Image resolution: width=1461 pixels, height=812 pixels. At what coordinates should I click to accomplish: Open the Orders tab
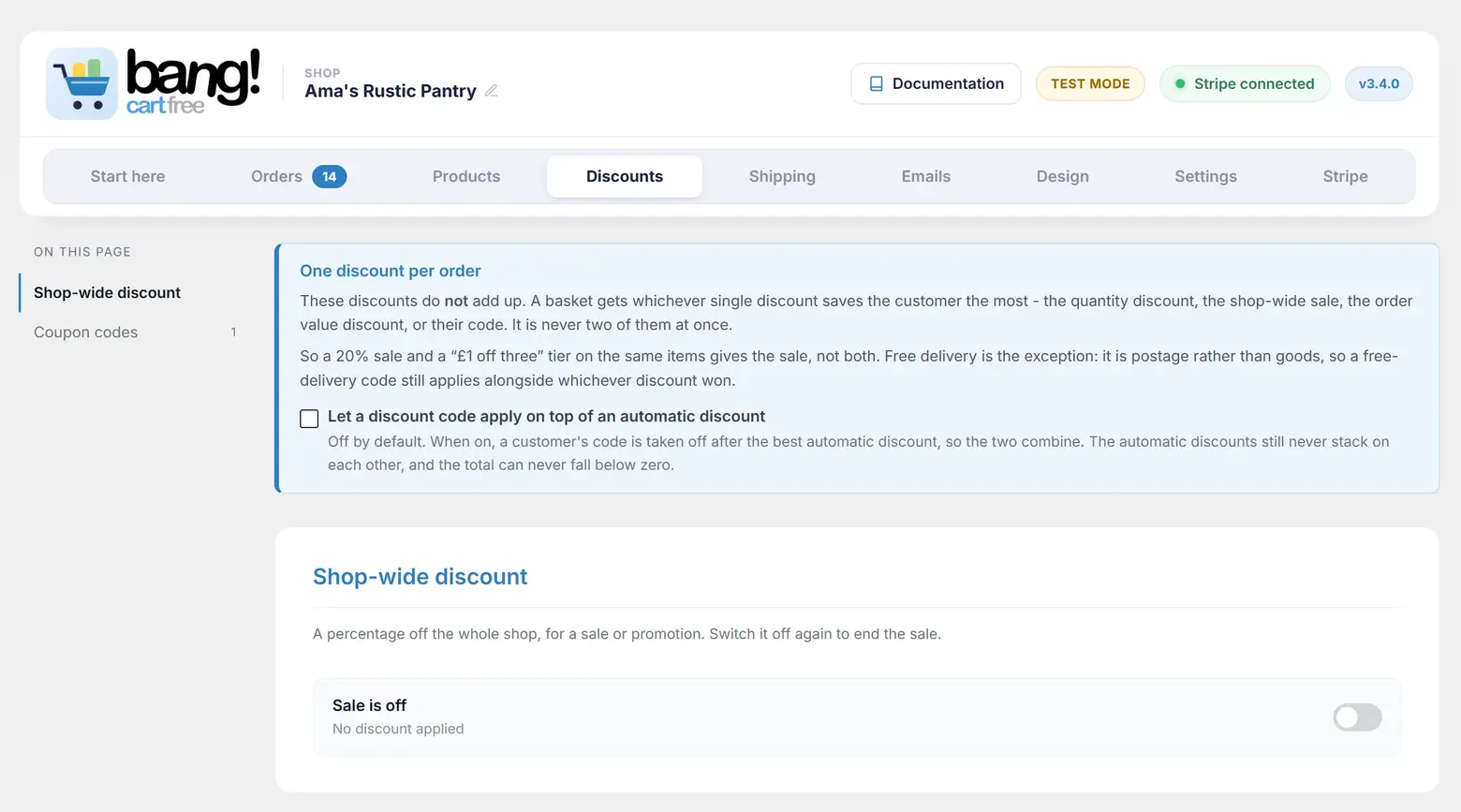(298, 176)
